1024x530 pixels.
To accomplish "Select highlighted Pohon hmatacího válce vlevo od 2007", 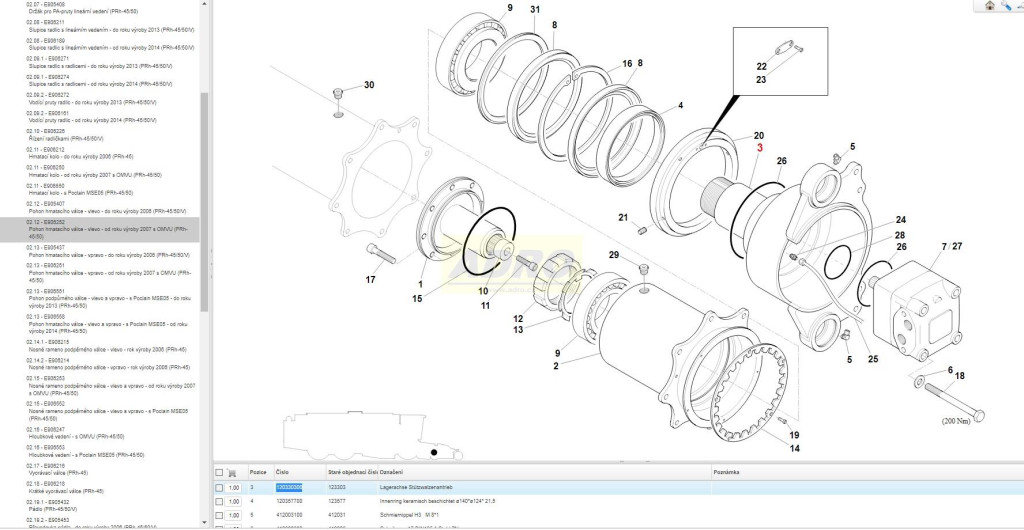I will [100, 230].
